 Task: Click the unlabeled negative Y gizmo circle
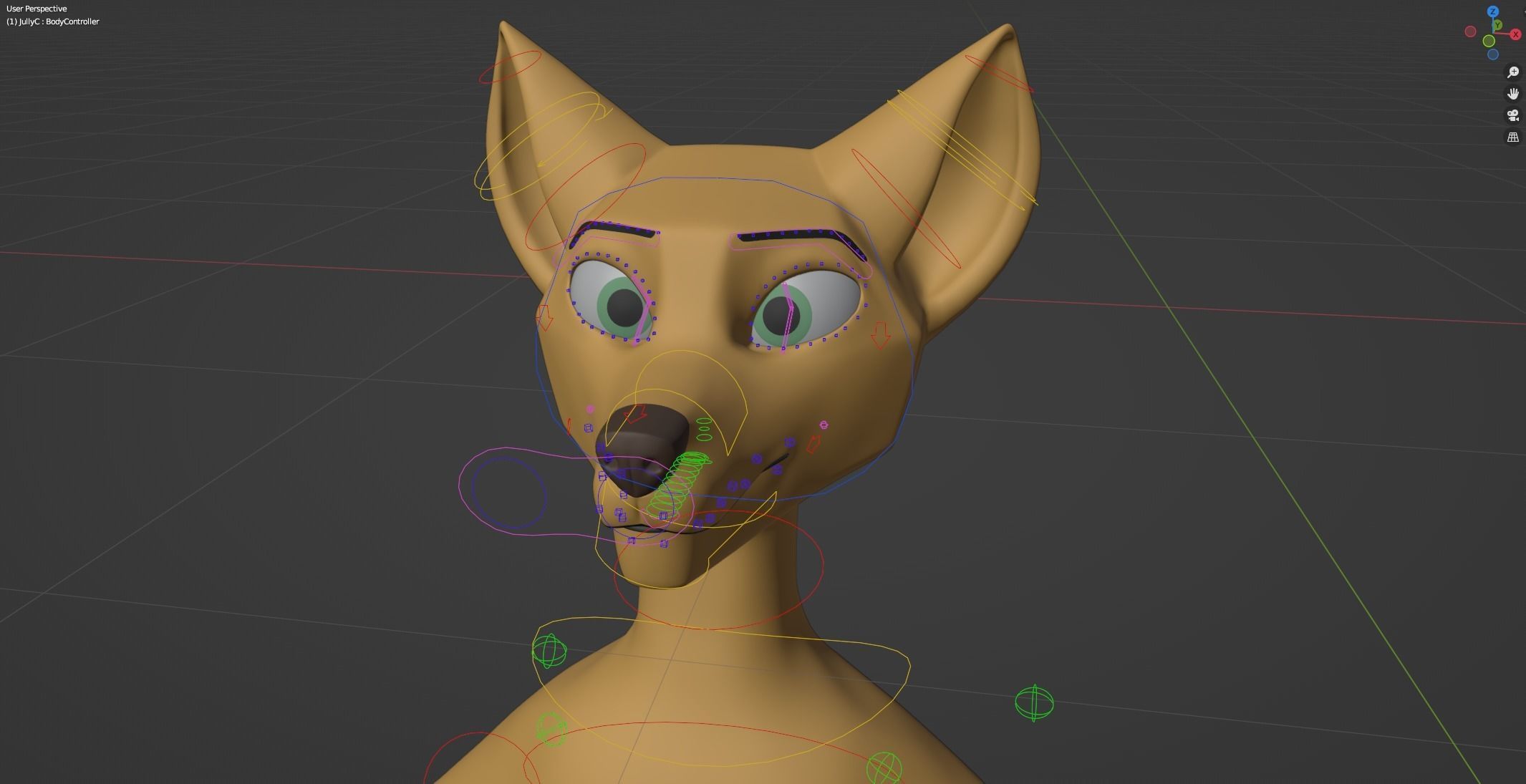[1489, 41]
